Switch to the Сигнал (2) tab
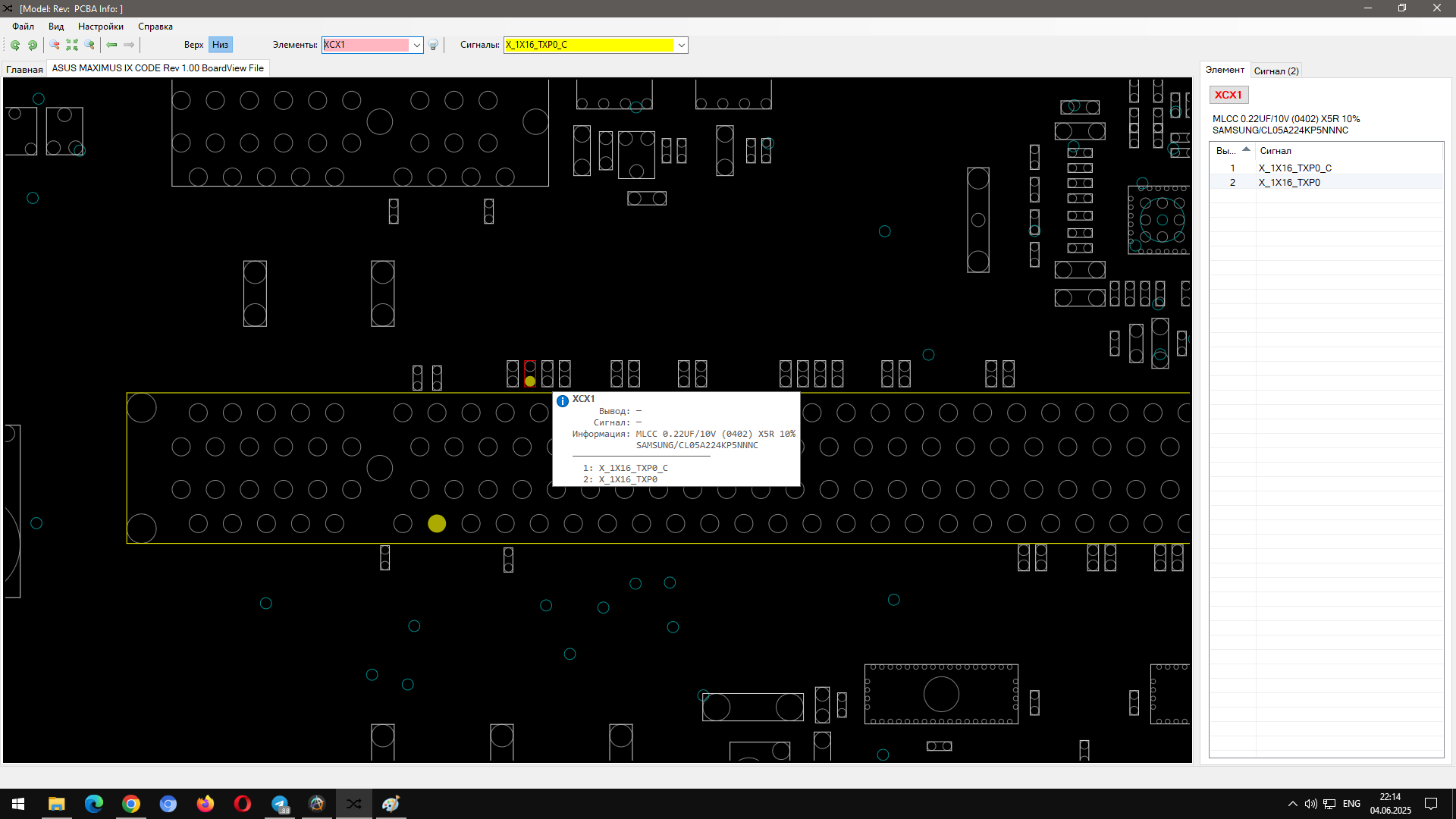 click(1276, 71)
